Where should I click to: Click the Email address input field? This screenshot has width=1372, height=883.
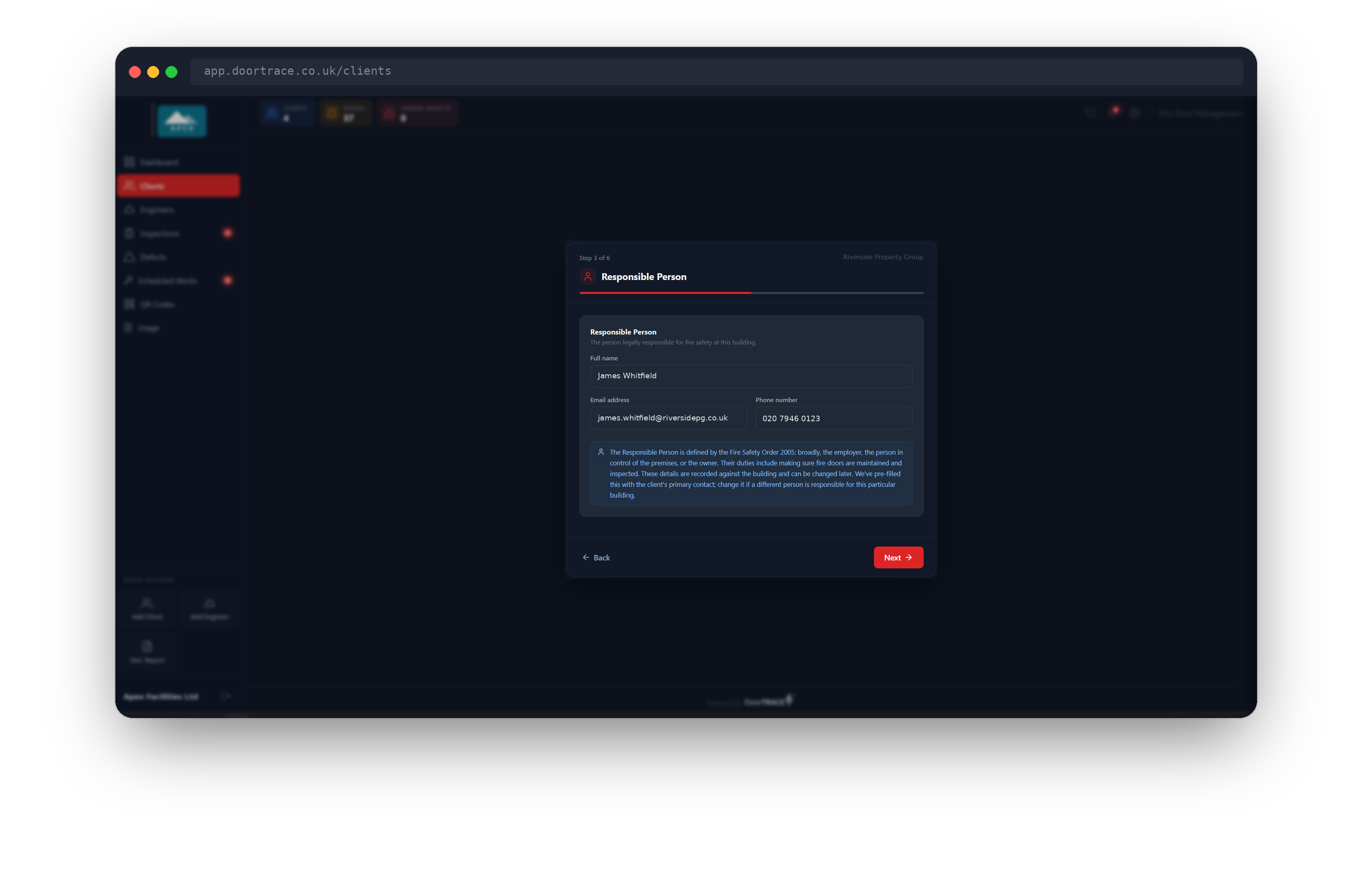pyautogui.click(x=668, y=418)
